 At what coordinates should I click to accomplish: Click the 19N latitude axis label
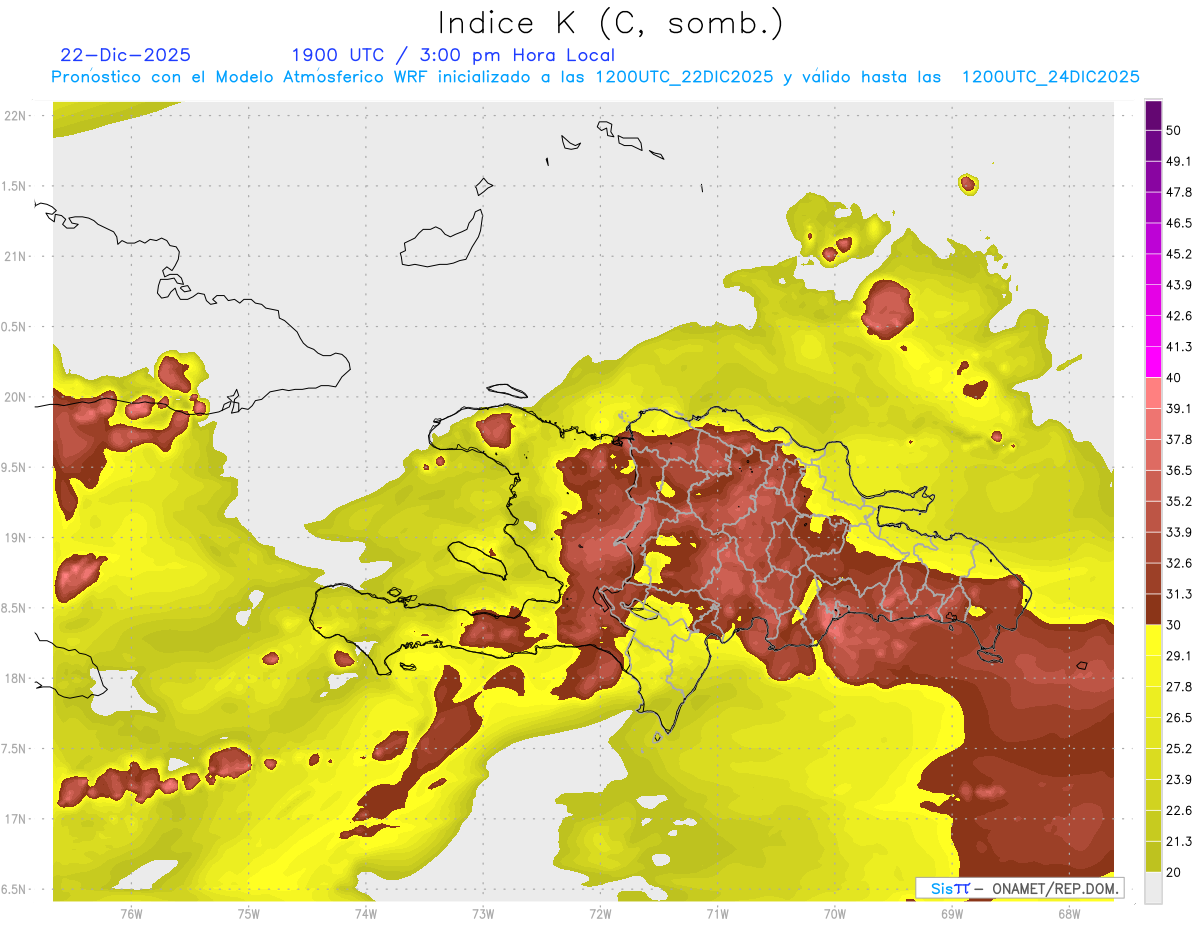[16, 537]
